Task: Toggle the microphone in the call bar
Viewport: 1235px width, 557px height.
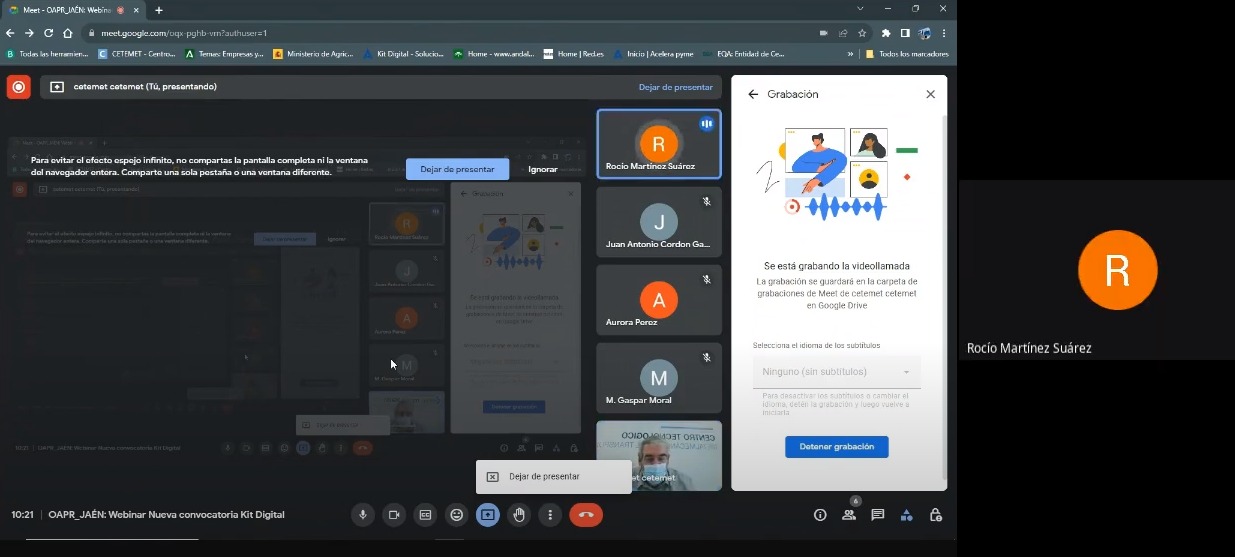Action: point(363,515)
